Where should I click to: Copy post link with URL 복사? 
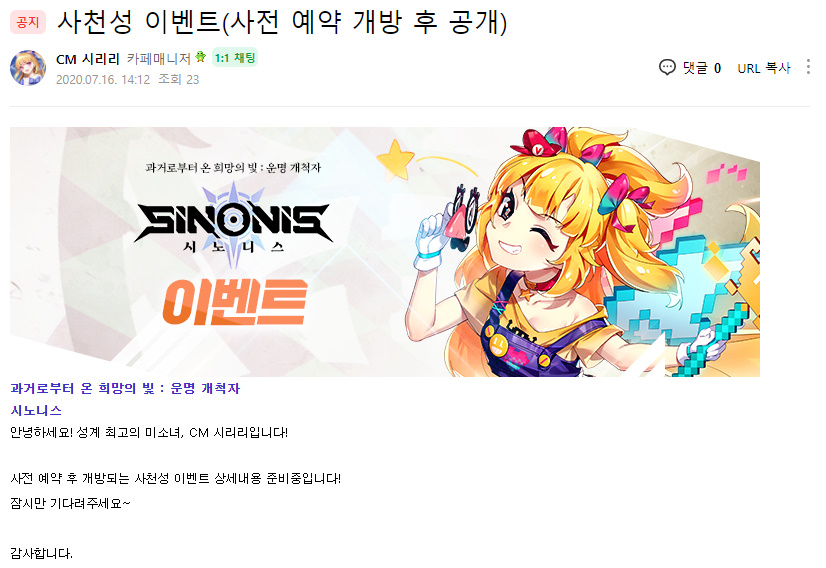(764, 68)
